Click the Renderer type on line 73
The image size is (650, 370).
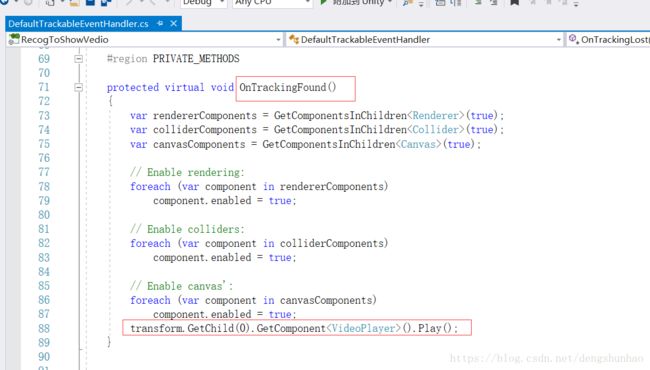435,116
